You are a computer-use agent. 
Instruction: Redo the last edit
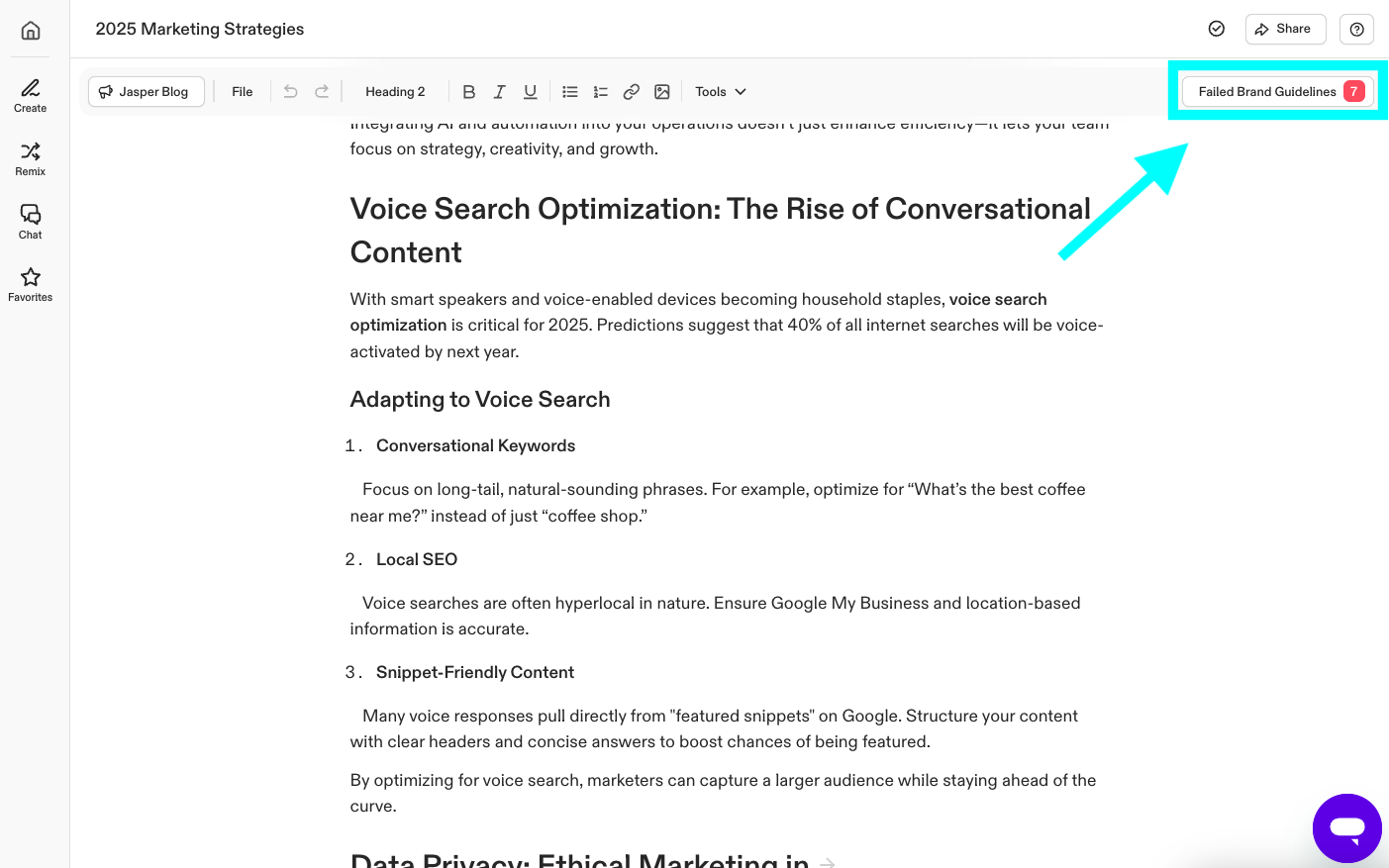pos(322,91)
